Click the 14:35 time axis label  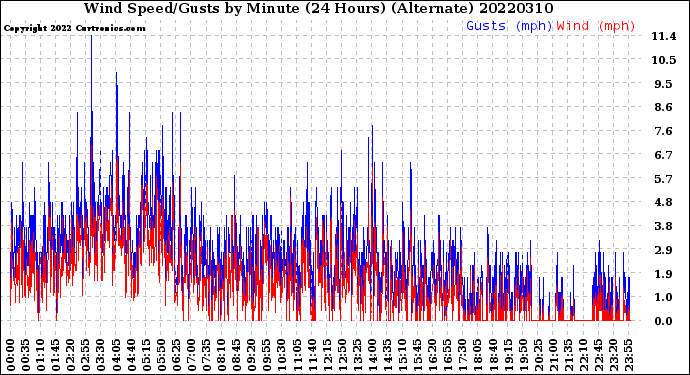click(387, 355)
